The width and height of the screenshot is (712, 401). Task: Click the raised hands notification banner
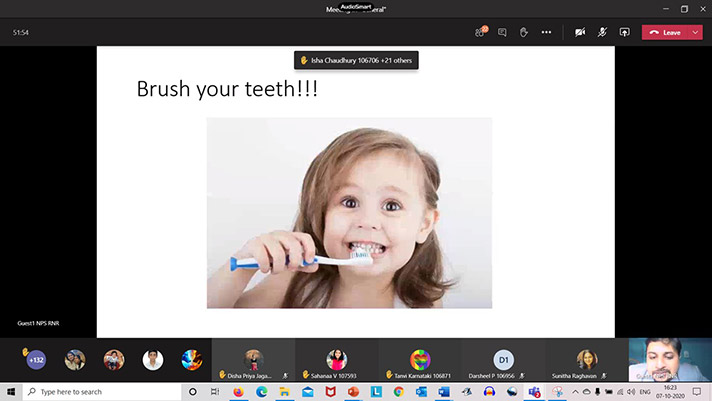[356, 60]
